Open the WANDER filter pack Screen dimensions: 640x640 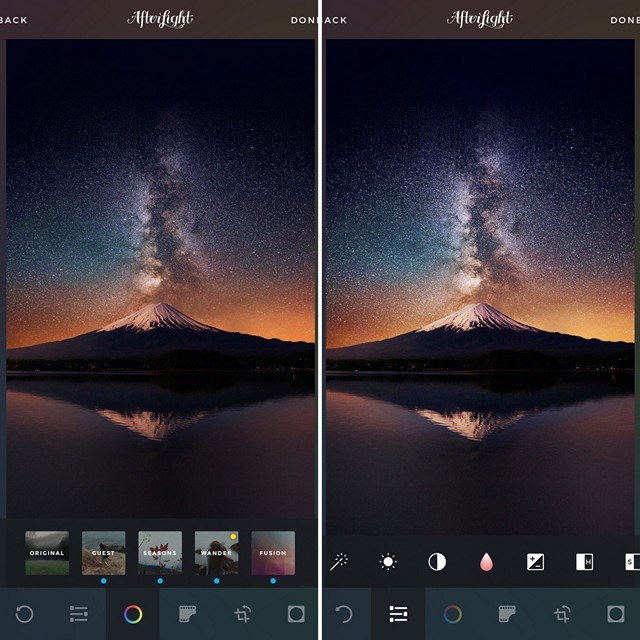(x=216, y=553)
